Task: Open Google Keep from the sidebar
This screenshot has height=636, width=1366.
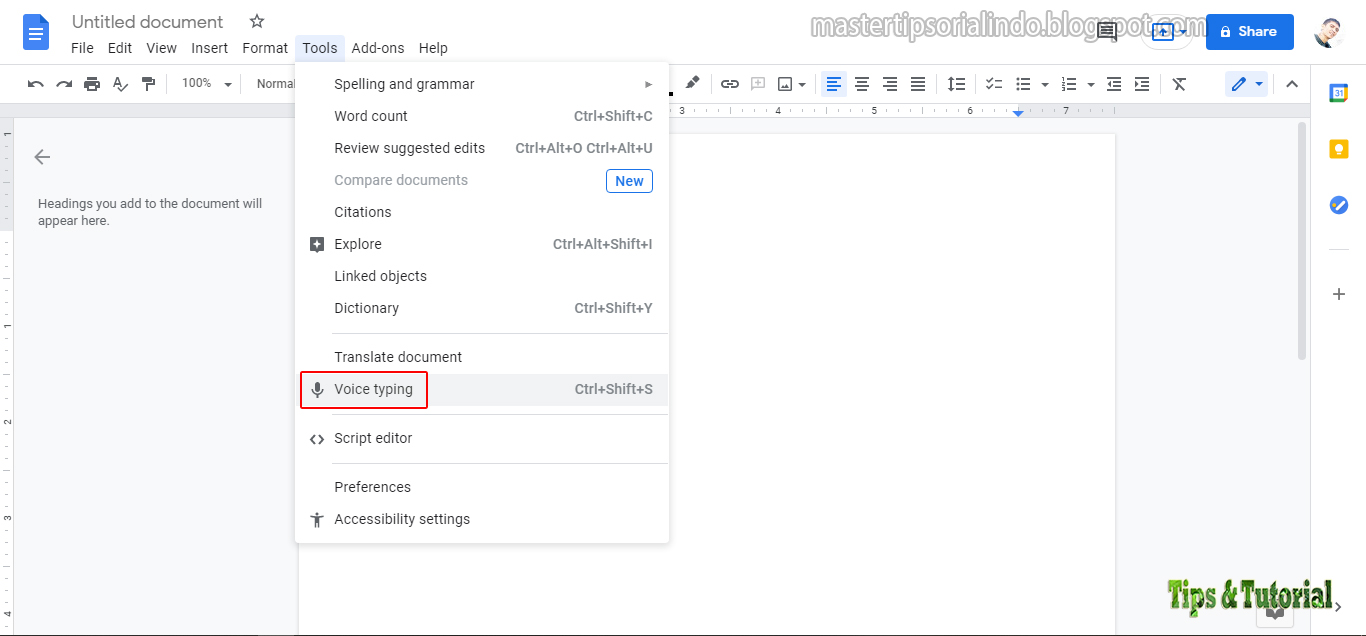Action: coord(1340,148)
